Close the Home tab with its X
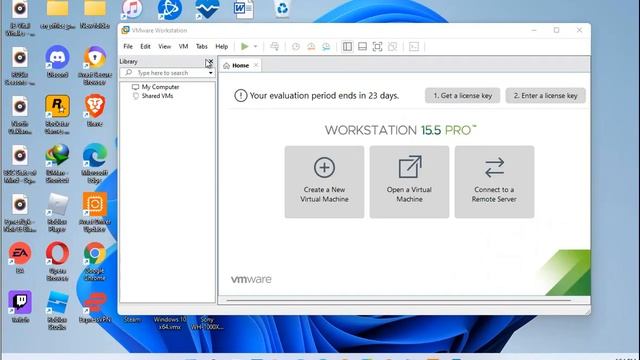The width and height of the screenshot is (640, 360). (256, 65)
